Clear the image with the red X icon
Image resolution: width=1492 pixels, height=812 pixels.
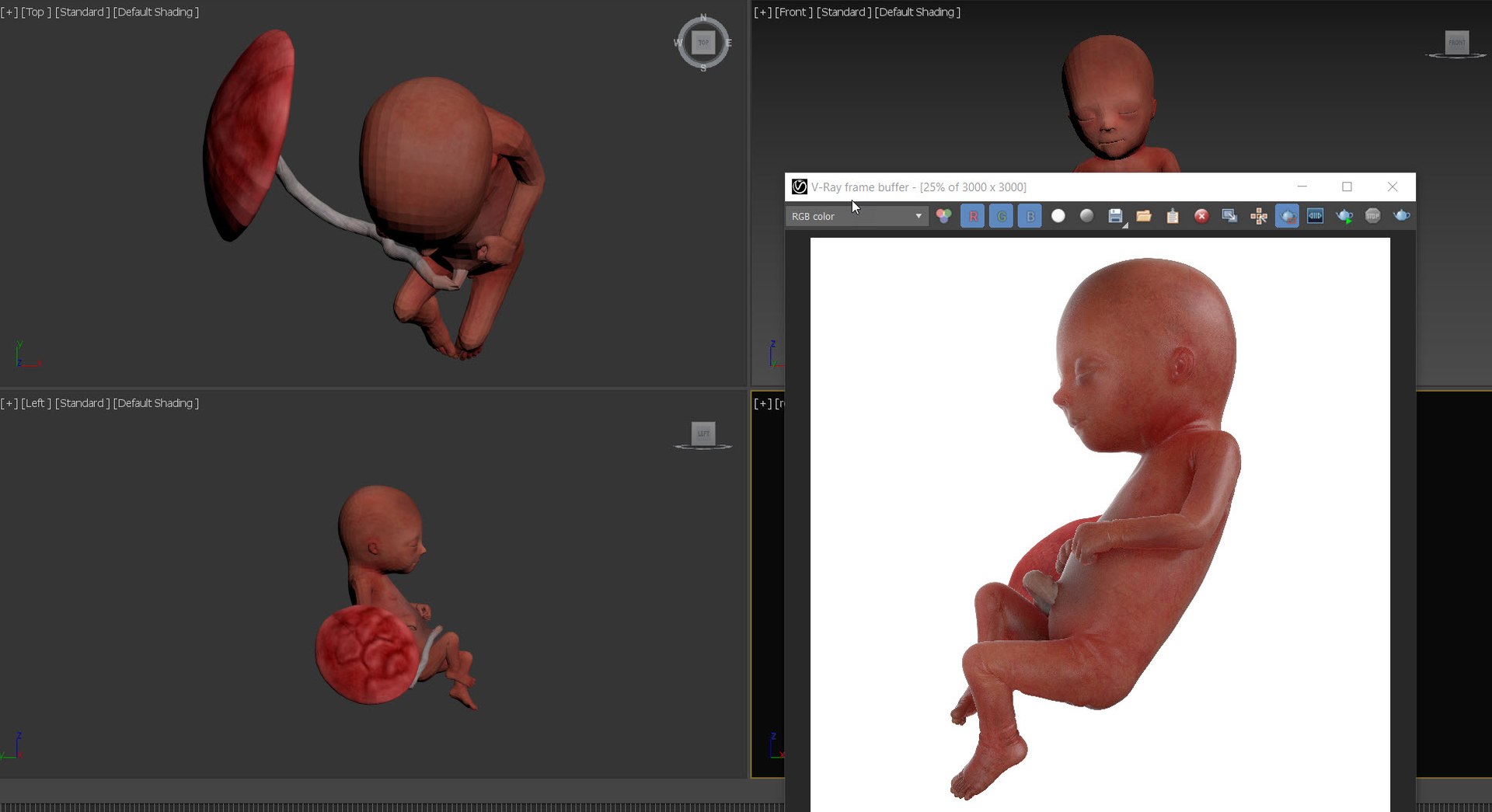[x=1201, y=216]
